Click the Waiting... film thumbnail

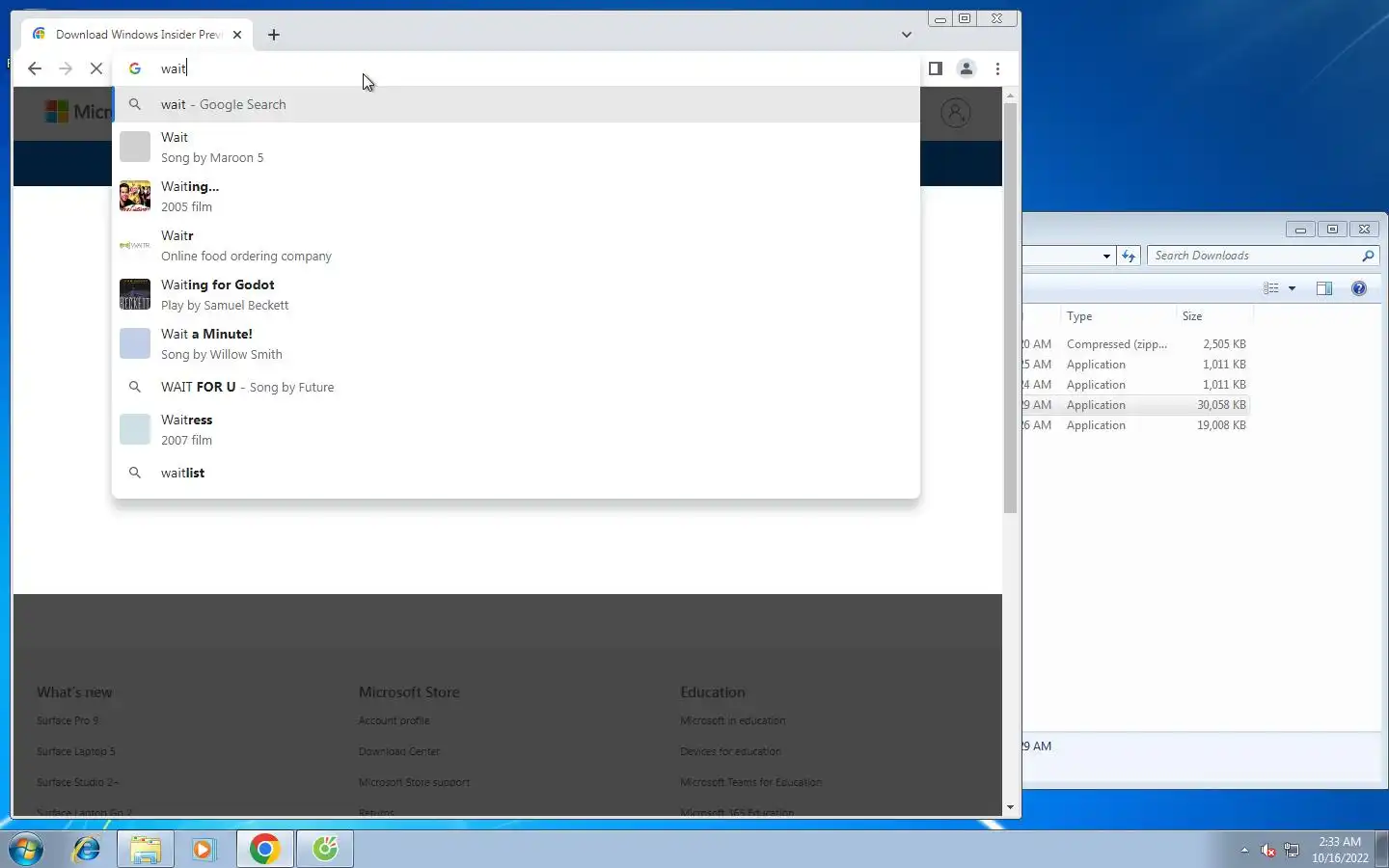point(135,196)
